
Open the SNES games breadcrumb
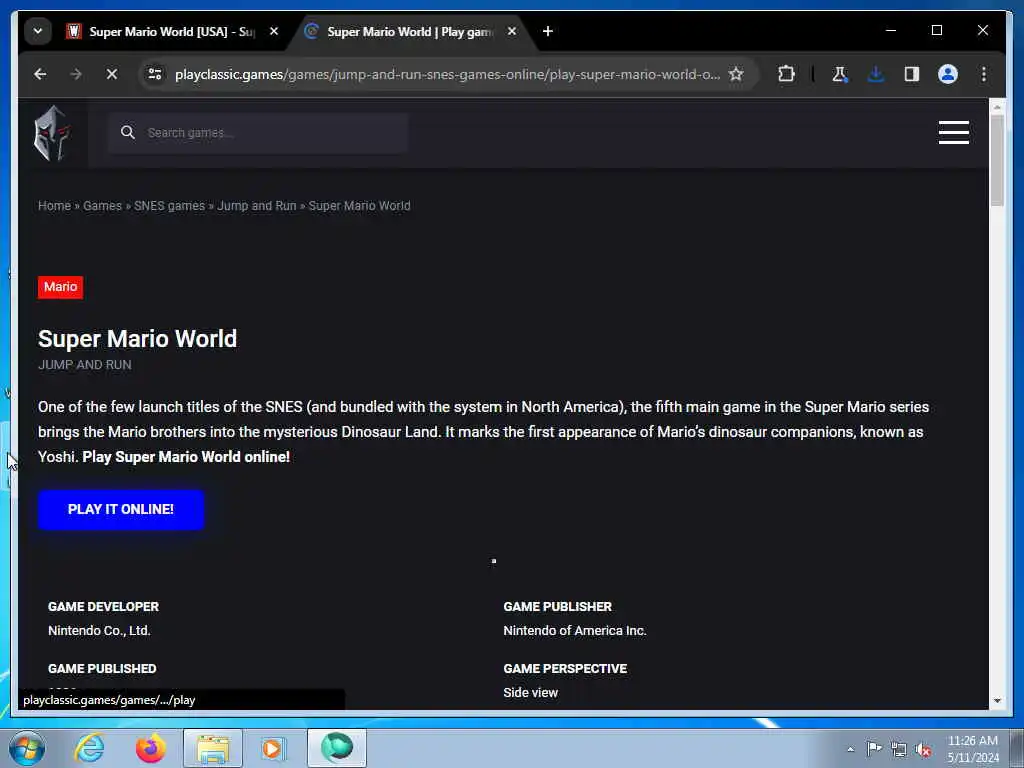pos(170,206)
